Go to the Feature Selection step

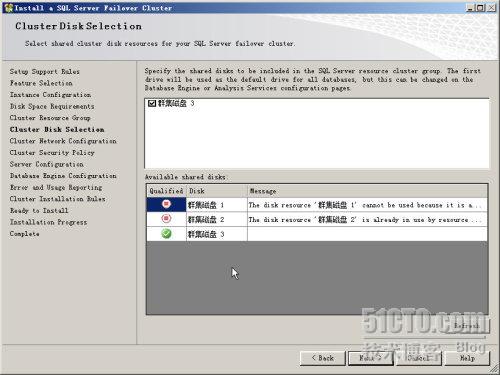click(x=41, y=83)
